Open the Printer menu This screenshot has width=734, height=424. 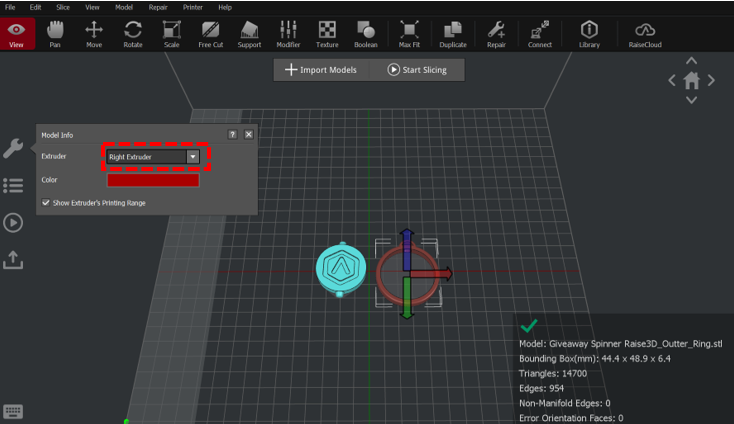(192, 7)
